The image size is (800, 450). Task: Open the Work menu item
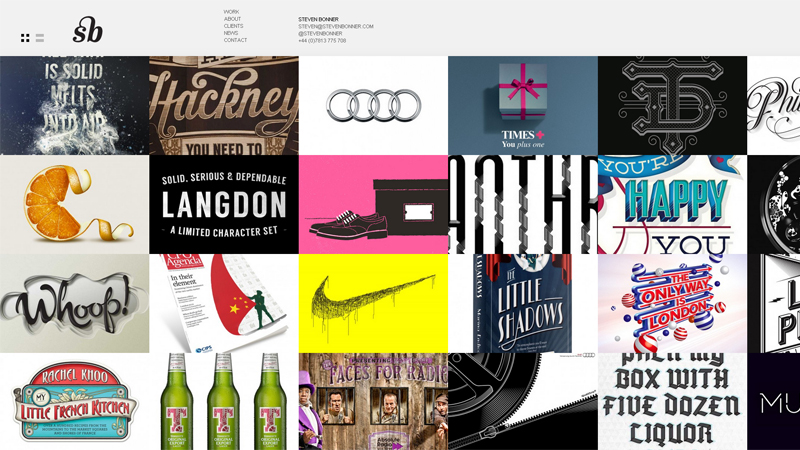point(231,12)
